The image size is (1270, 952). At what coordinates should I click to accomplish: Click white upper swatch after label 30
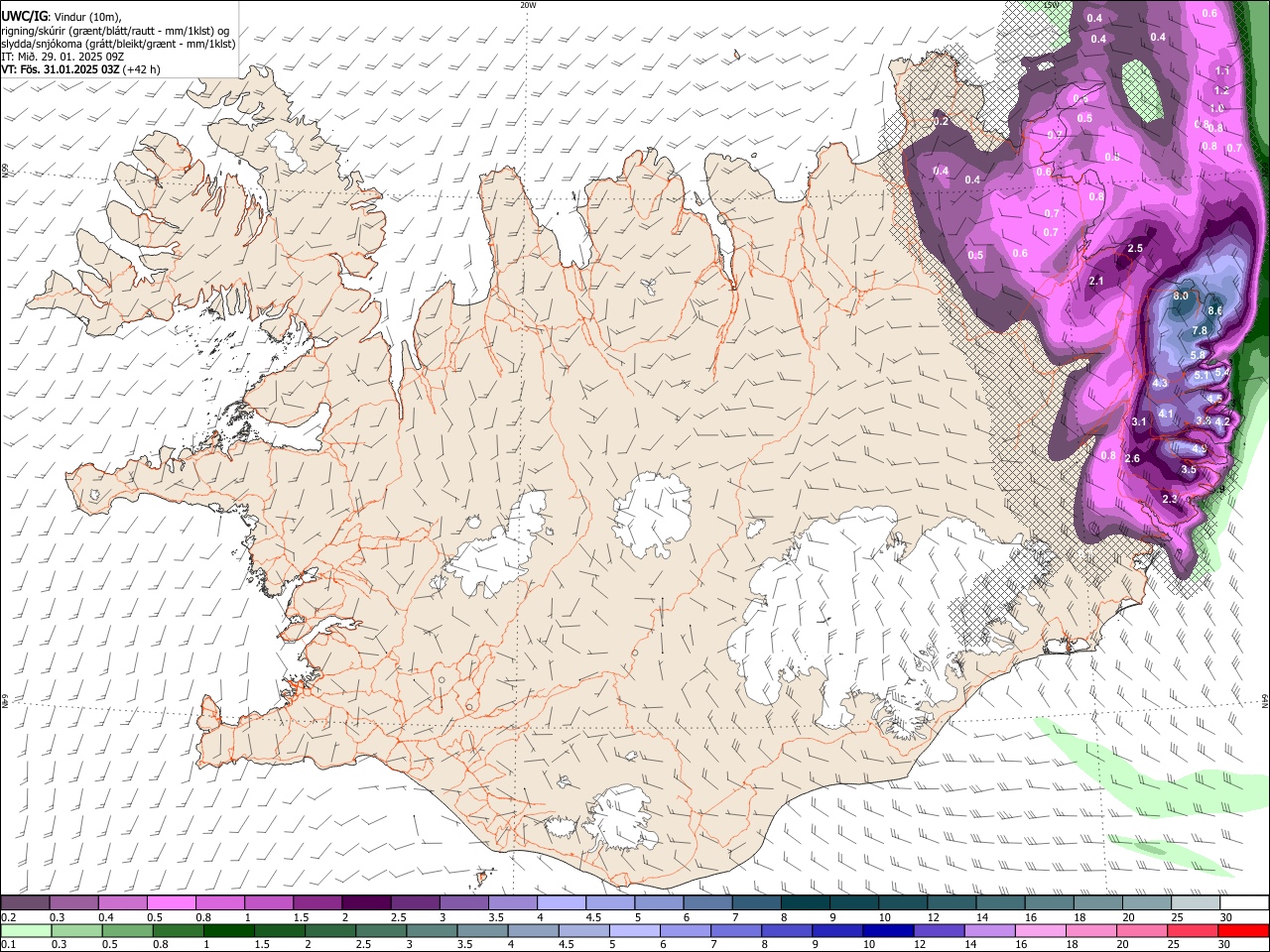click(x=1245, y=903)
